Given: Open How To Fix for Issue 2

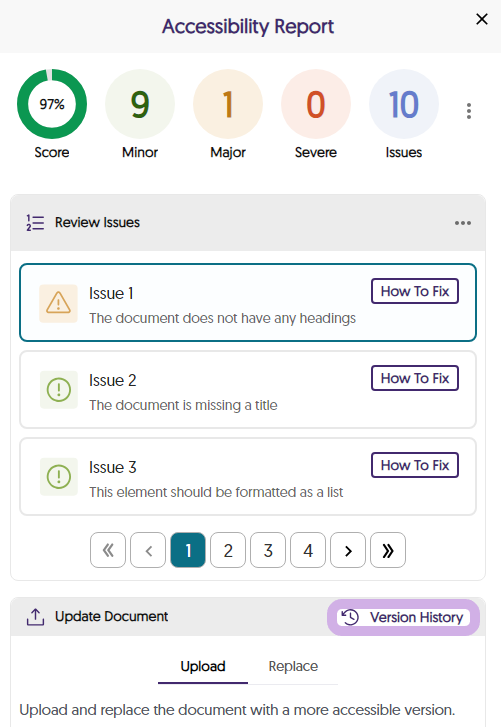Looking at the screenshot, I should pyautogui.click(x=415, y=378).
